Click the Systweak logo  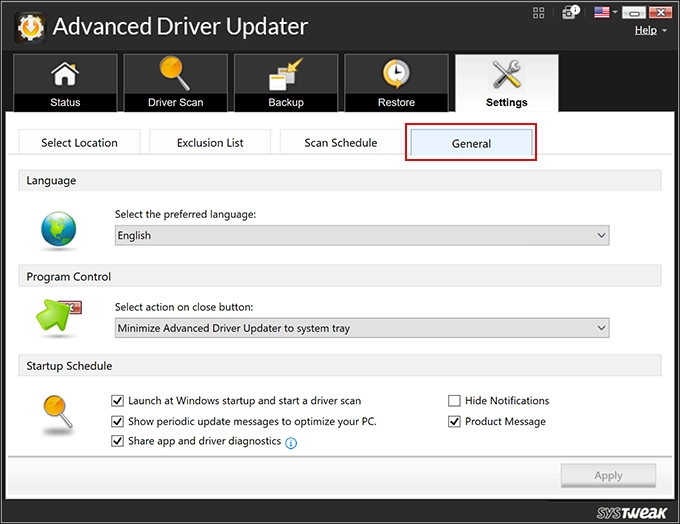631,513
